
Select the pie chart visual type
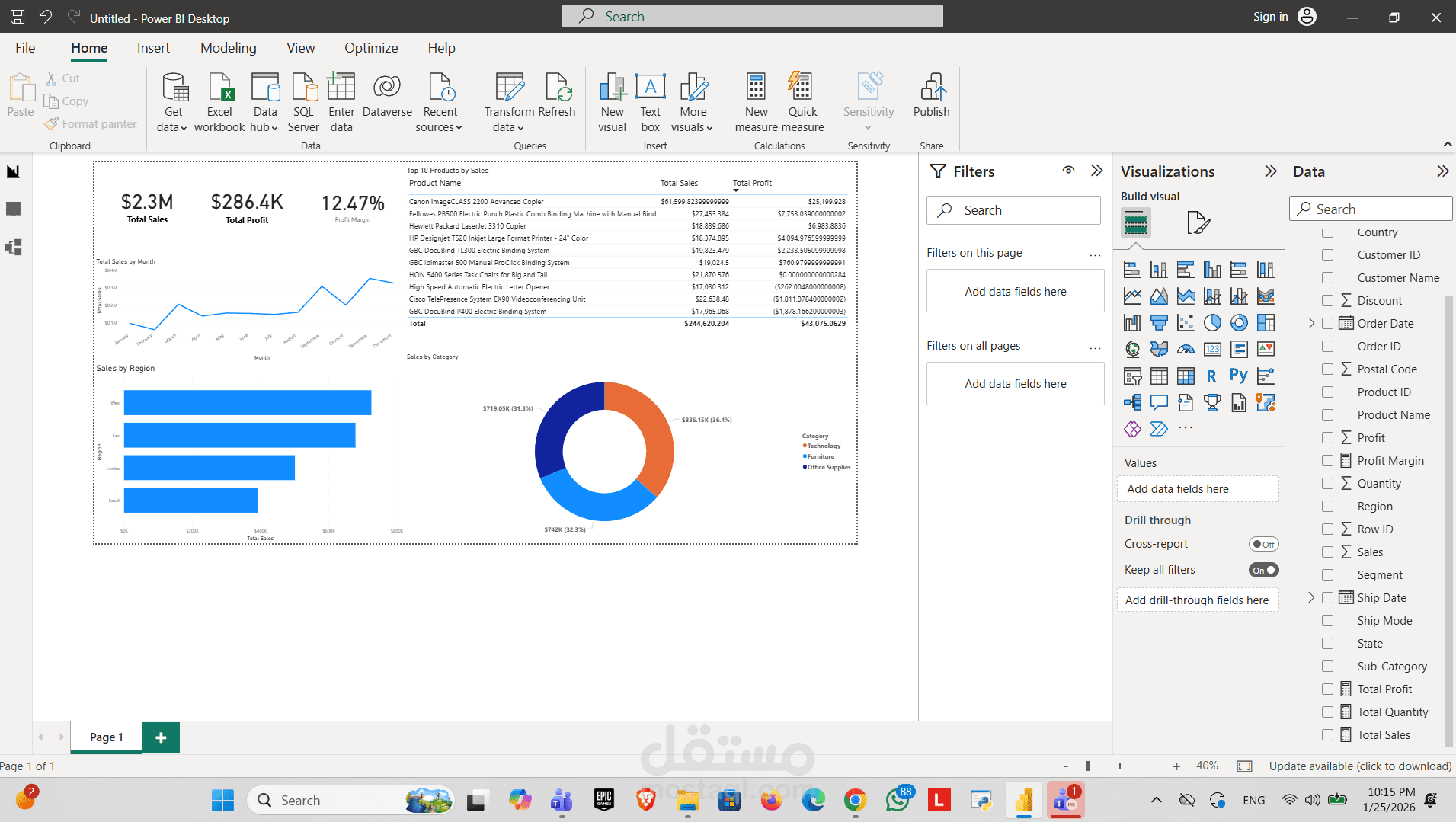coord(1212,323)
